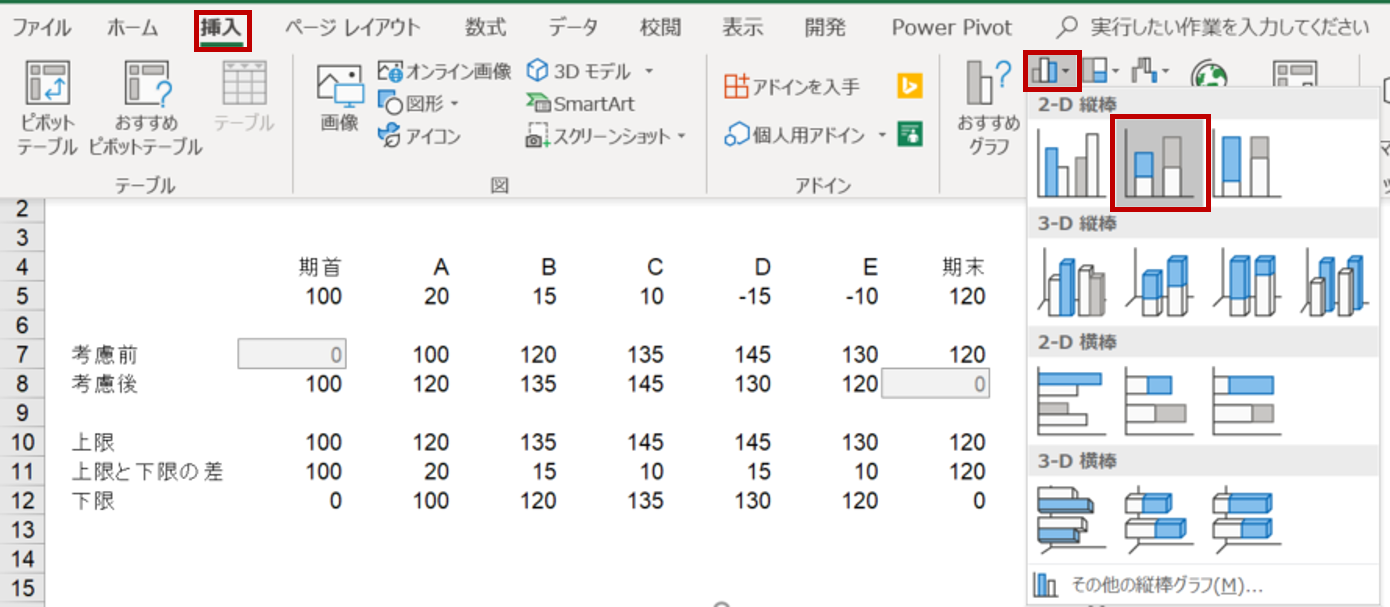The image size is (1390, 607).
Task: Pick the 100% stacked 2-D column chart
Action: pos(1246,164)
